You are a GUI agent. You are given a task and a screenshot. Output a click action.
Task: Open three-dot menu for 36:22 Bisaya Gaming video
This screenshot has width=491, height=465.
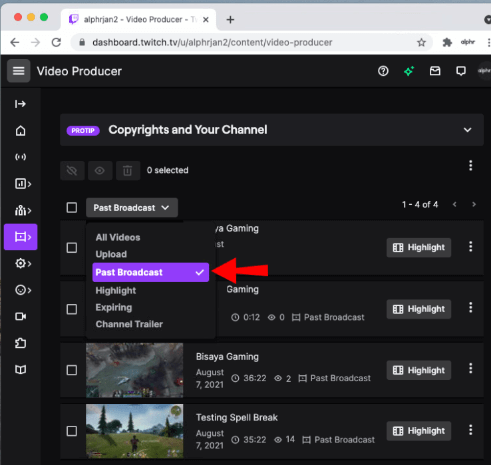tap(470, 368)
